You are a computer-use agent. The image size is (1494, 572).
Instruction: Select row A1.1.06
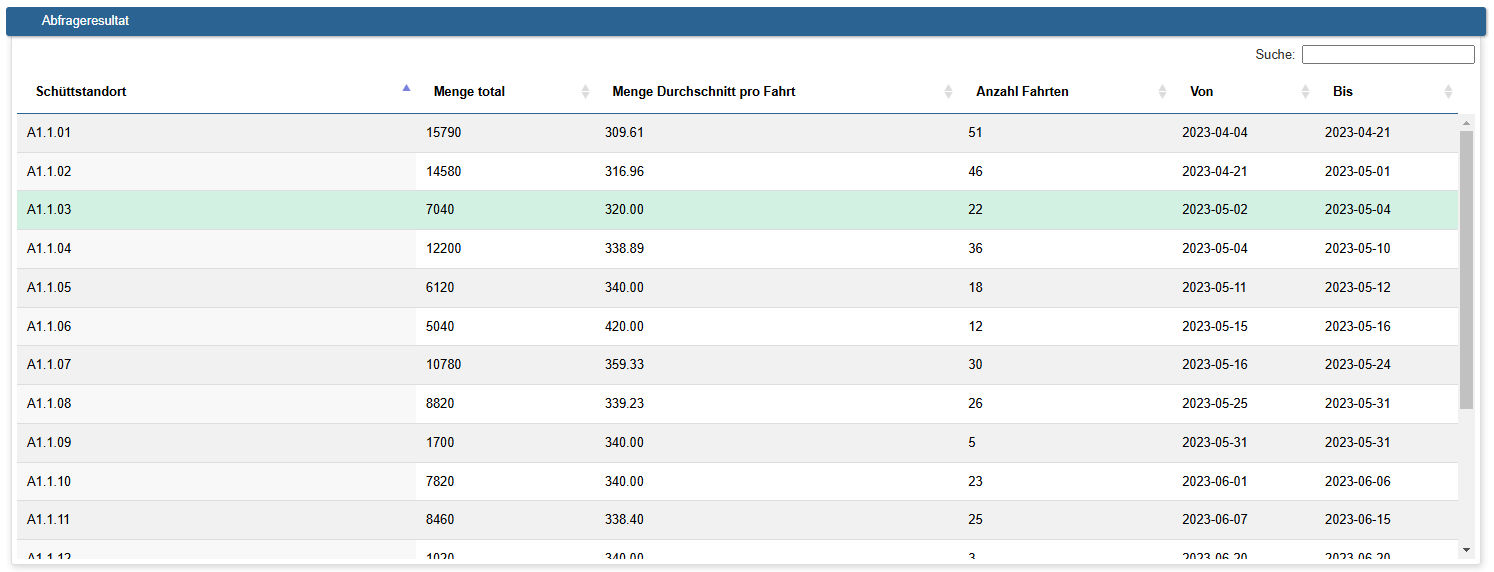737,327
